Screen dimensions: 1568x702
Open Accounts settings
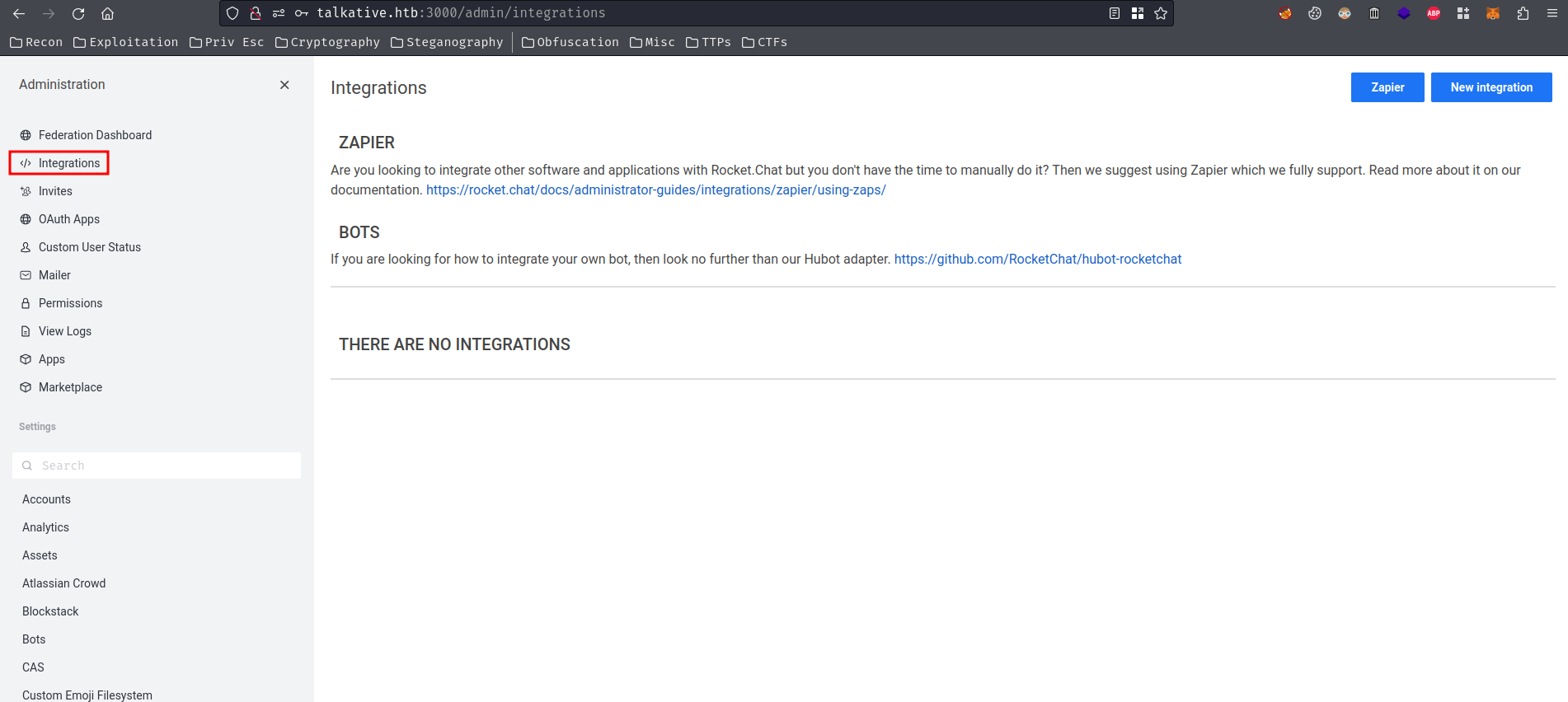[x=46, y=499]
